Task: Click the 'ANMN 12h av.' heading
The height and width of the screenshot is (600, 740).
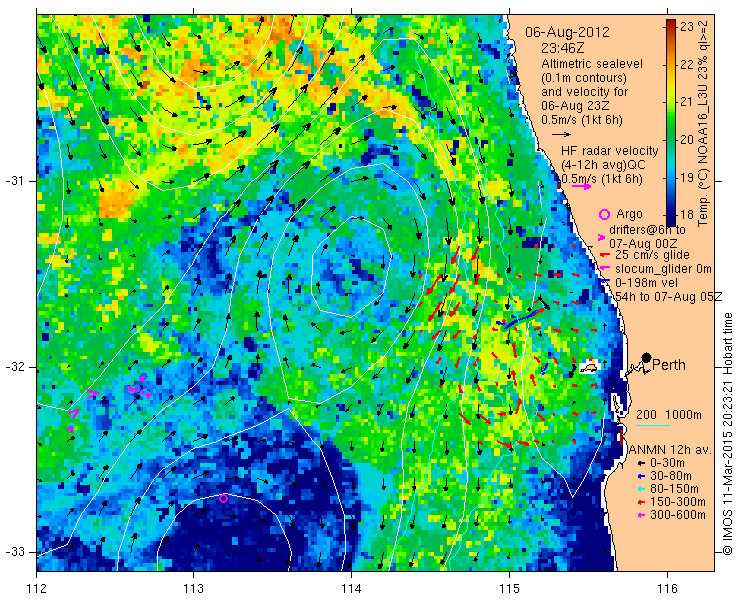Action: point(671,450)
